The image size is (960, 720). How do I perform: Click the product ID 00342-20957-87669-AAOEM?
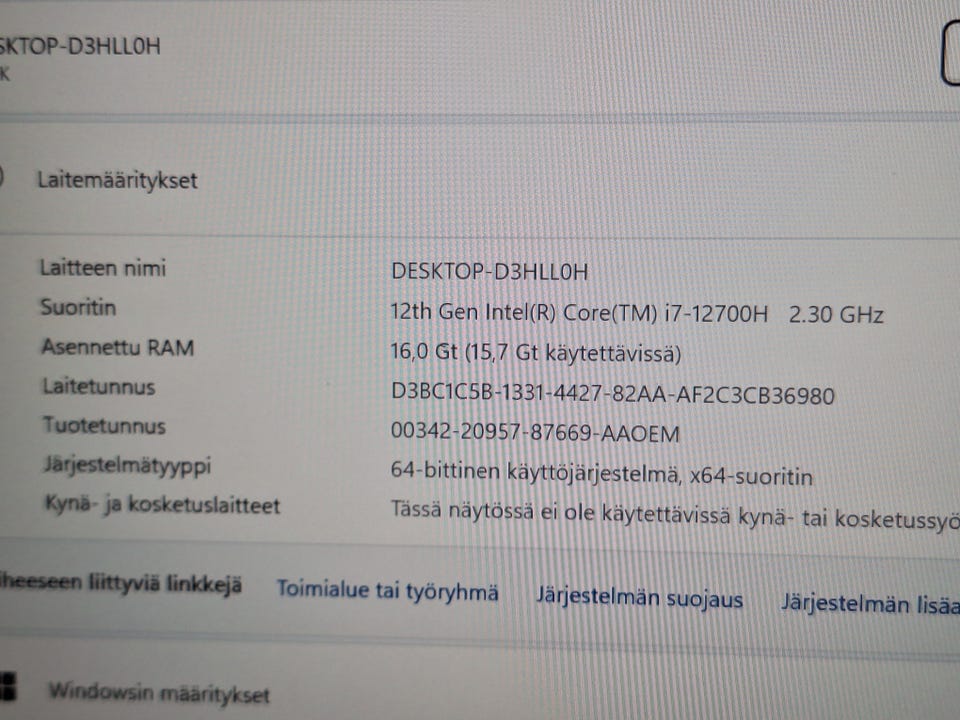coord(535,433)
